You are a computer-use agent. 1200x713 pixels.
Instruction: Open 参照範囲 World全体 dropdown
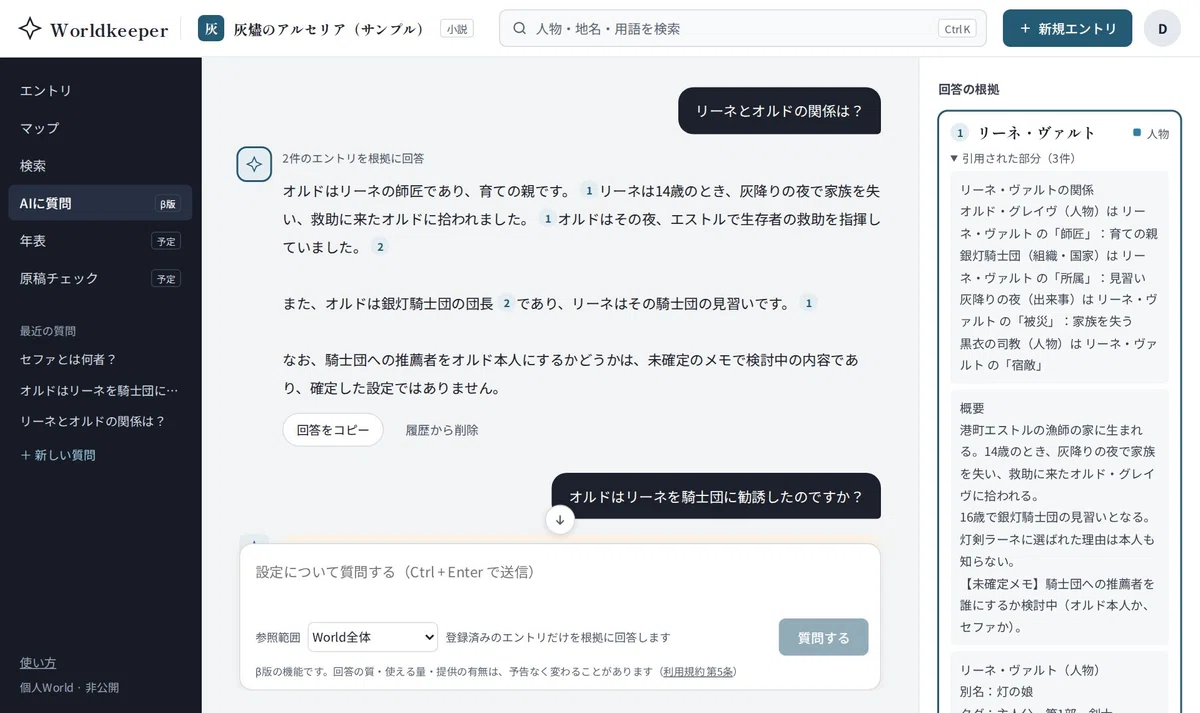click(x=373, y=637)
